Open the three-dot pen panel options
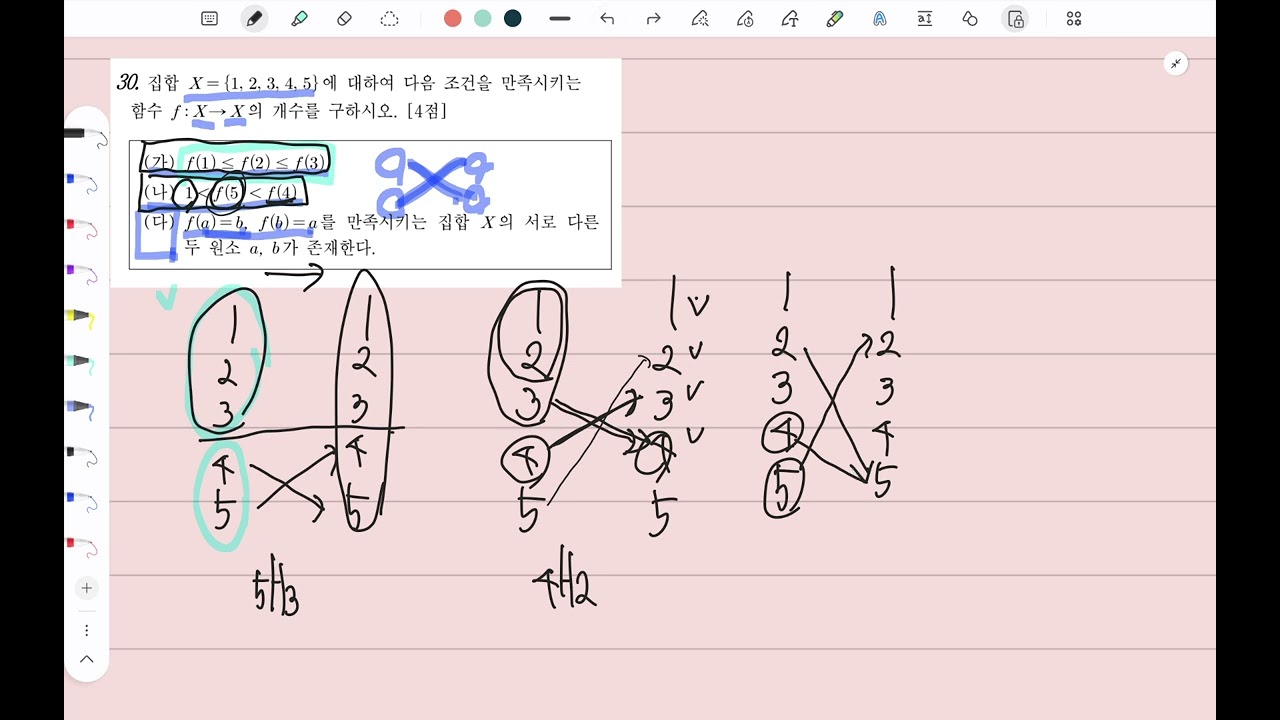The image size is (1280, 720). pyautogui.click(x=86, y=630)
